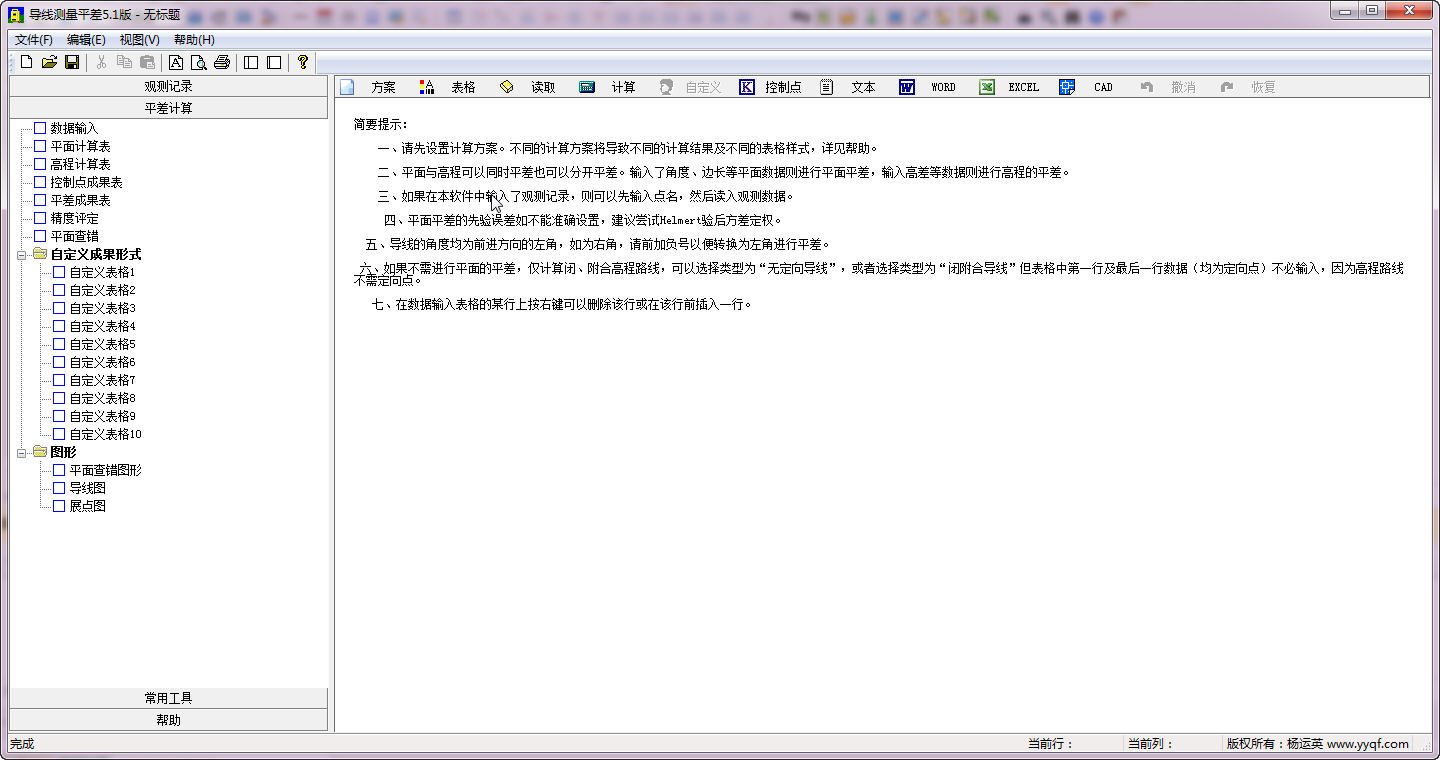Select 自定义表格5 in the tree
Viewport: 1440px width, 760px height.
pyautogui.click(x=102, y=344)
